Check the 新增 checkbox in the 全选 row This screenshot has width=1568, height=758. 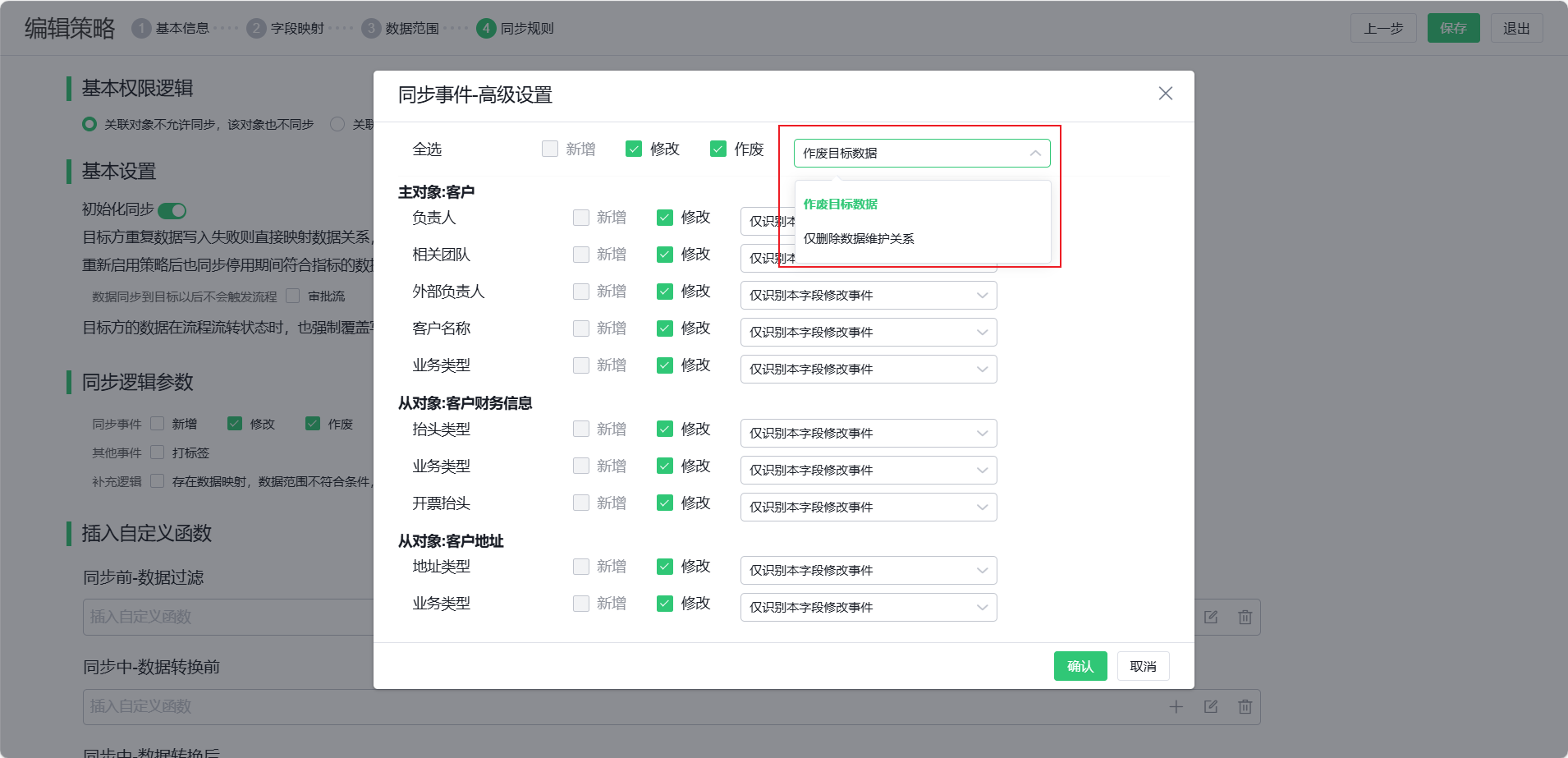tap(548, 149)
